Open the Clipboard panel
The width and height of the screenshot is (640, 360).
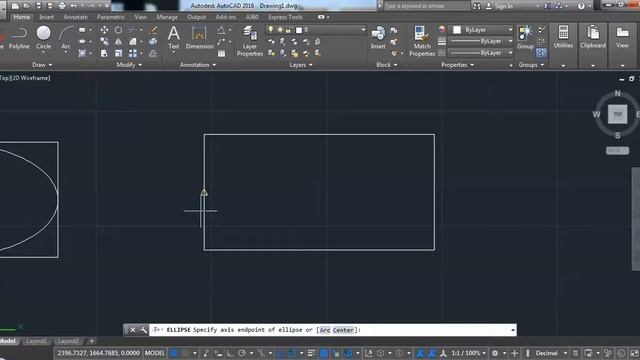pos(593,38)
